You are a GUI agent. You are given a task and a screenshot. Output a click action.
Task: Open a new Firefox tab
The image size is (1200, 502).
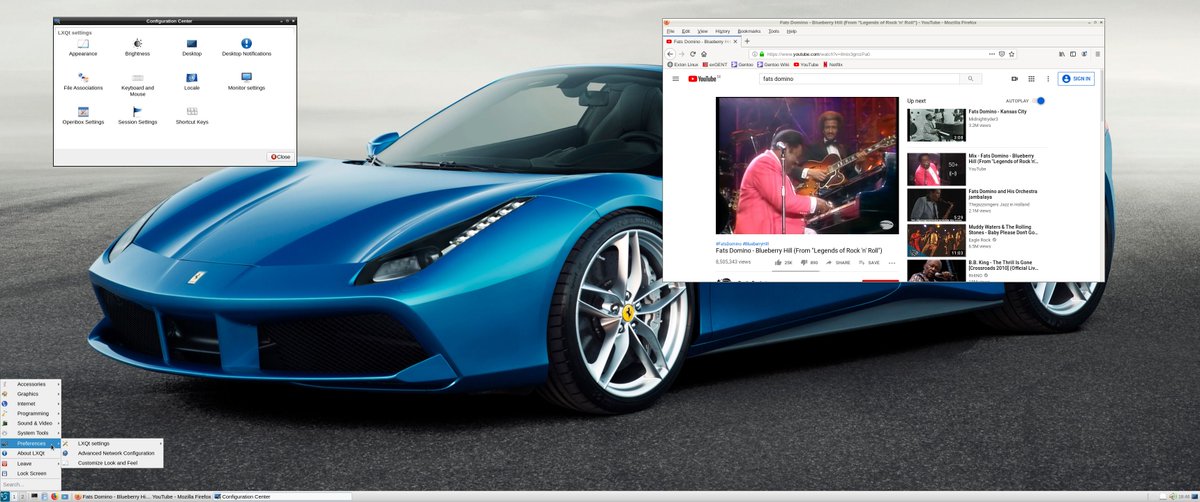pos(747,41)
